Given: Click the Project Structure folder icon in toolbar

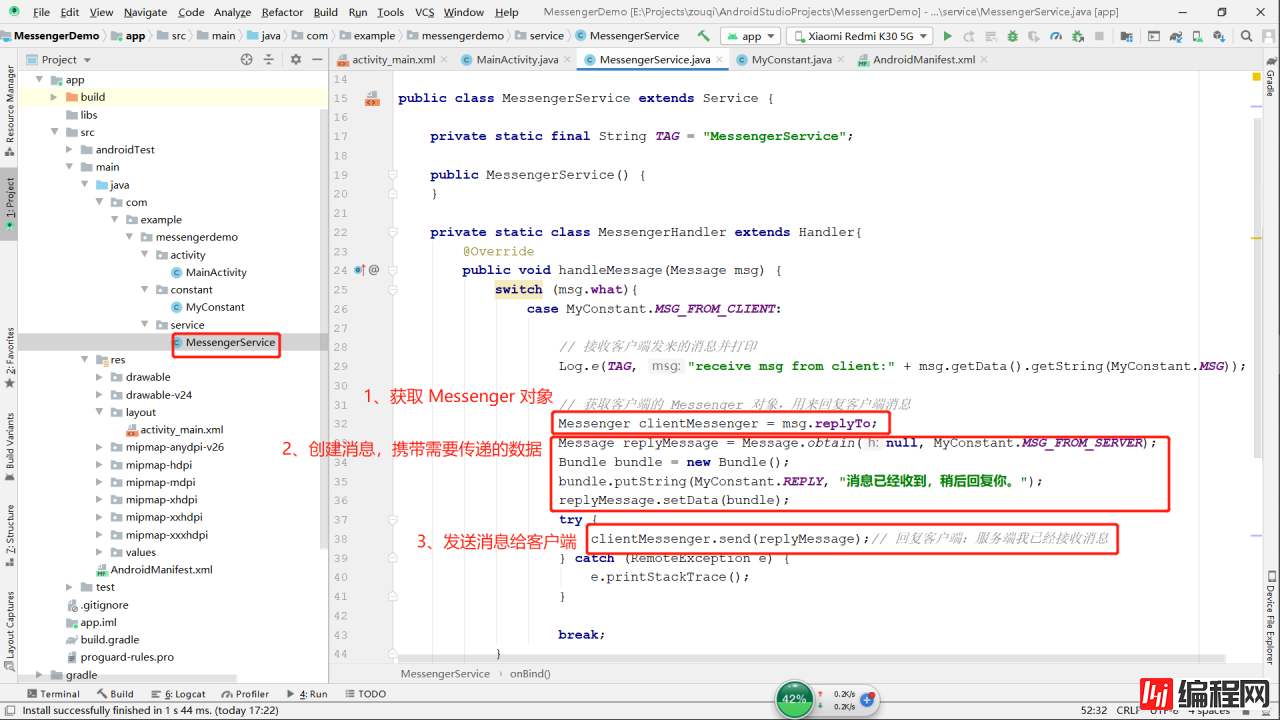Looking at the screenshot, I should click(1126, 36).
